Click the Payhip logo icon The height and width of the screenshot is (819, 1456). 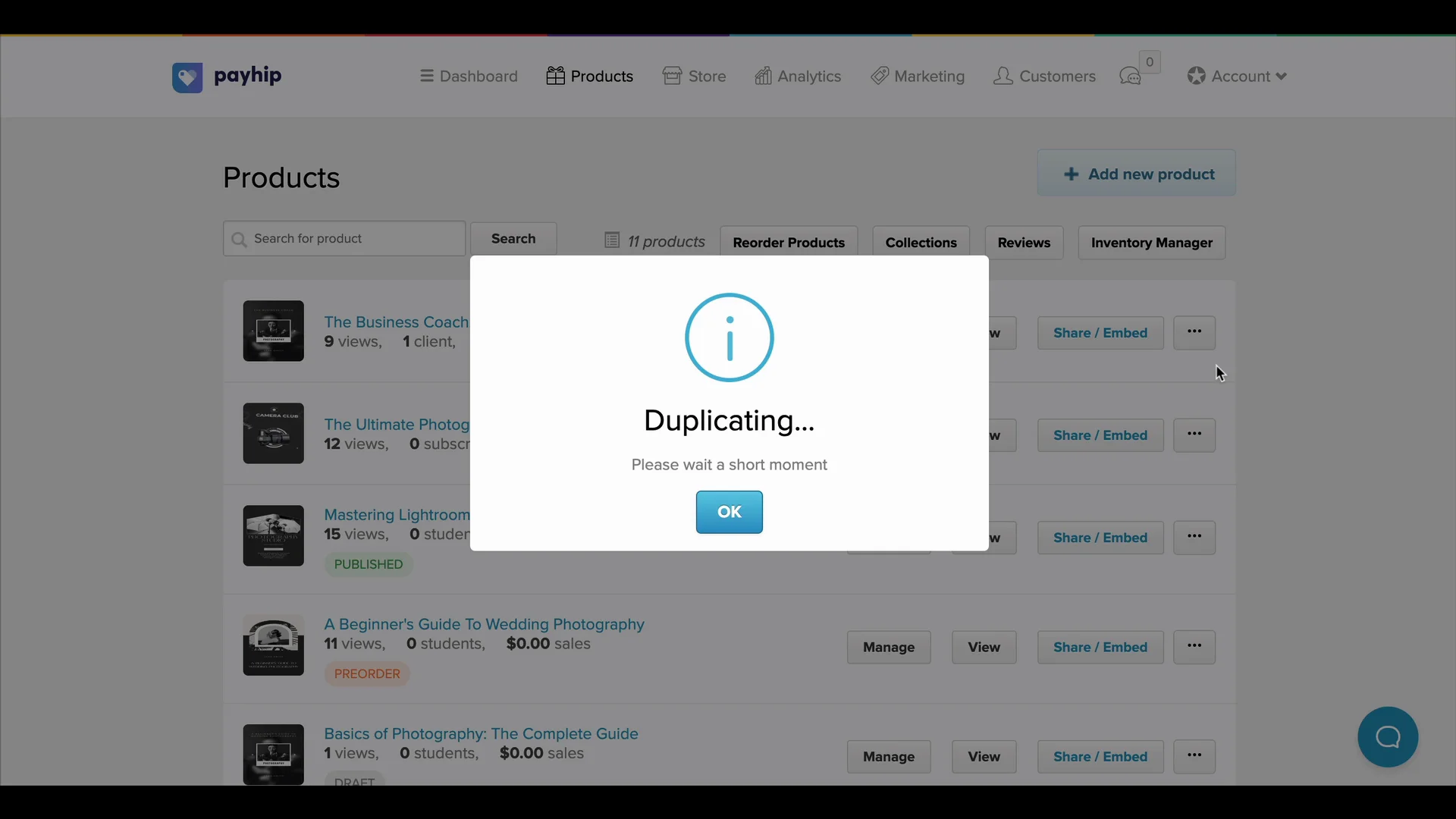pyautogui.click(x=188, y=77)
